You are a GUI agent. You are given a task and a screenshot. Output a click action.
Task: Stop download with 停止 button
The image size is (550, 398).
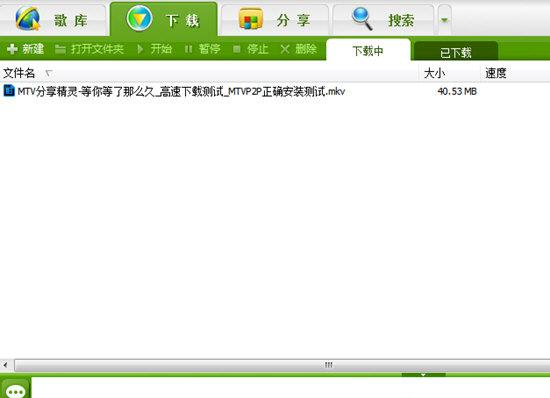pyautogui.click(x=251, y=49)
